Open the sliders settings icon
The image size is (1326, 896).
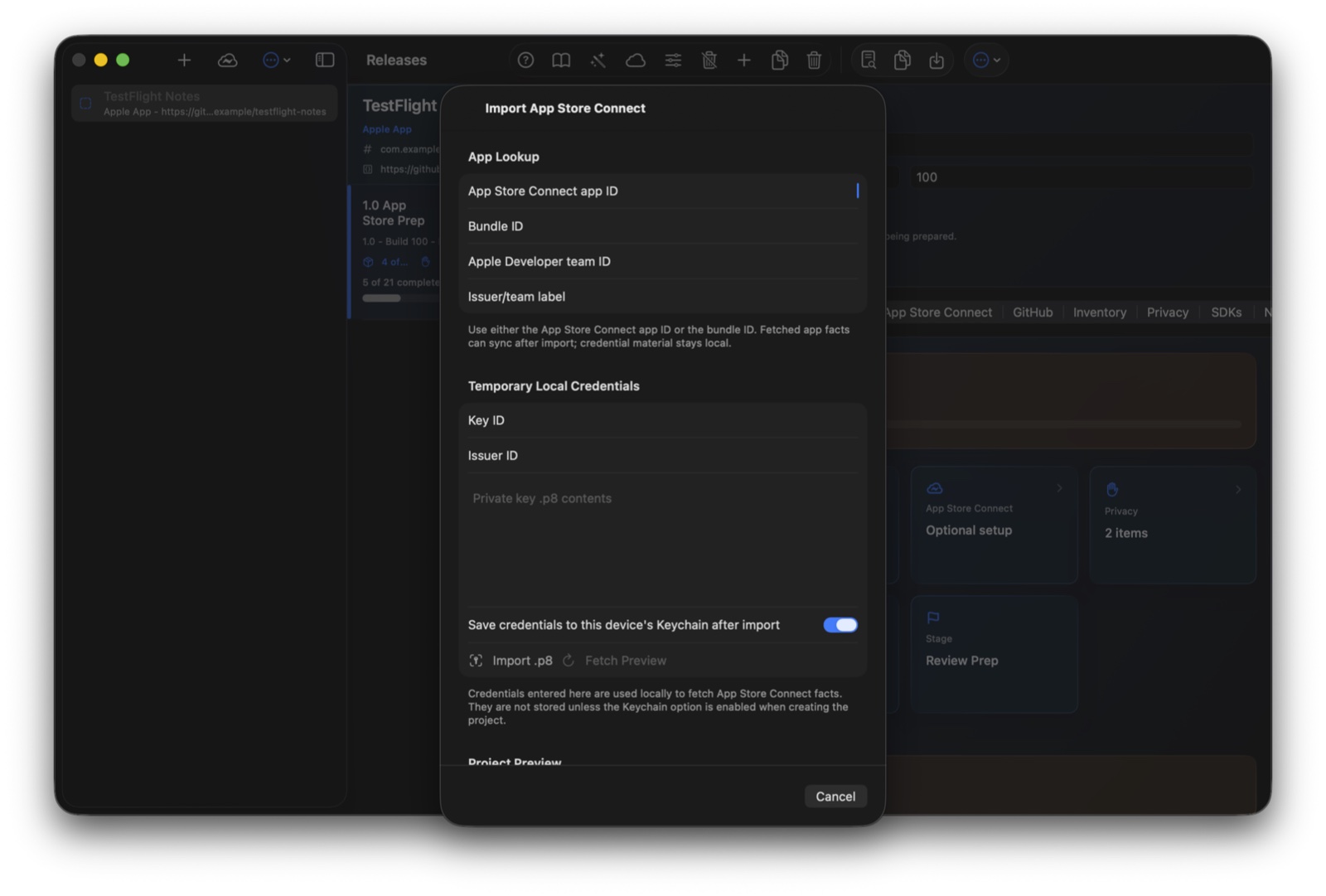673,60
